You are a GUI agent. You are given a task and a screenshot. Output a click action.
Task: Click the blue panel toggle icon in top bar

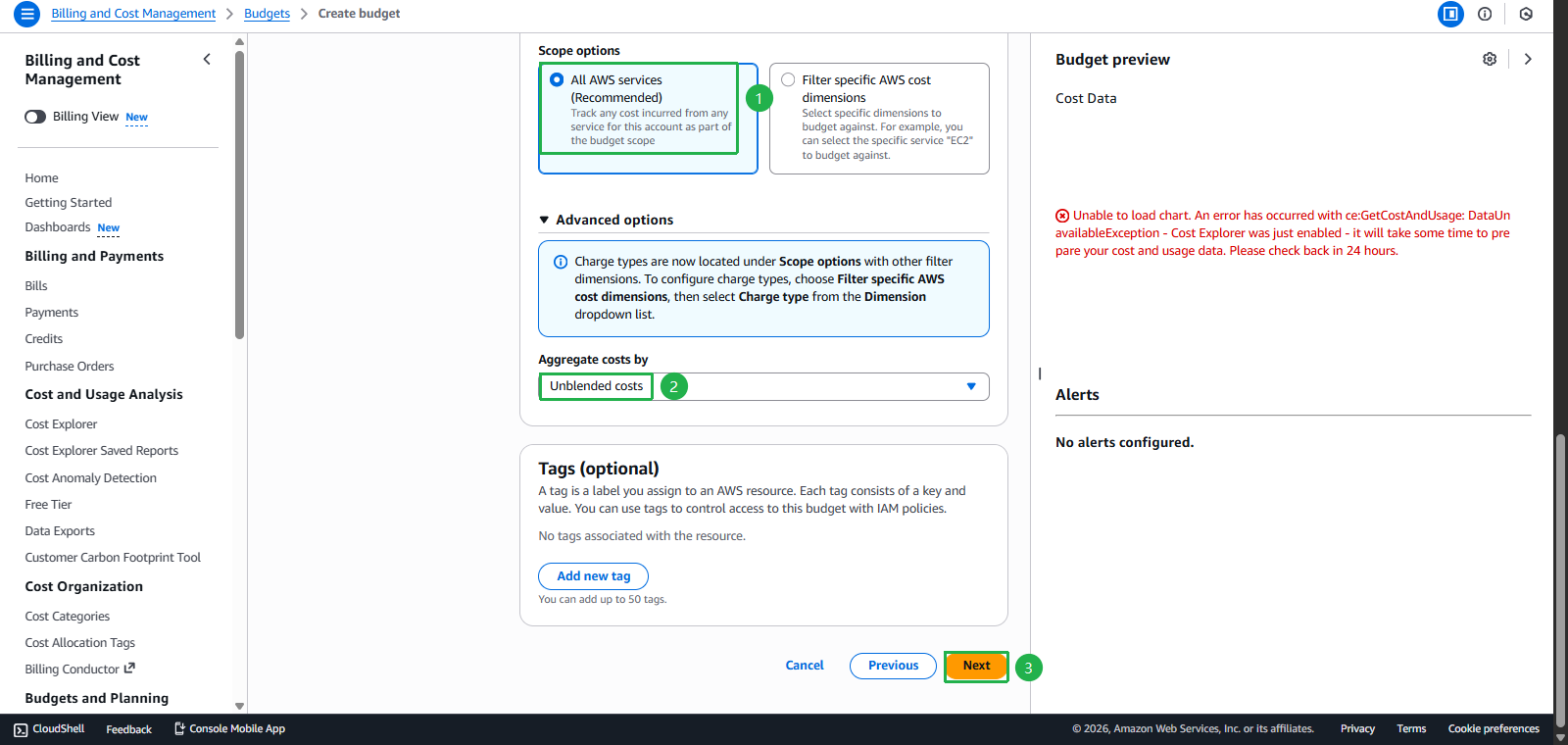tap(1450, 14)
